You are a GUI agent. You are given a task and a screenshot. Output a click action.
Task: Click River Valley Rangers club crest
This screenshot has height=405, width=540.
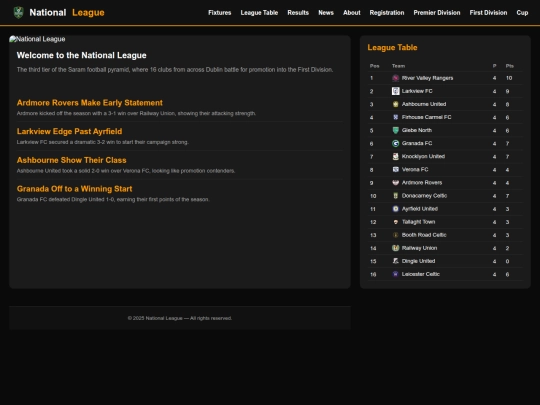(x=395, y=78)
